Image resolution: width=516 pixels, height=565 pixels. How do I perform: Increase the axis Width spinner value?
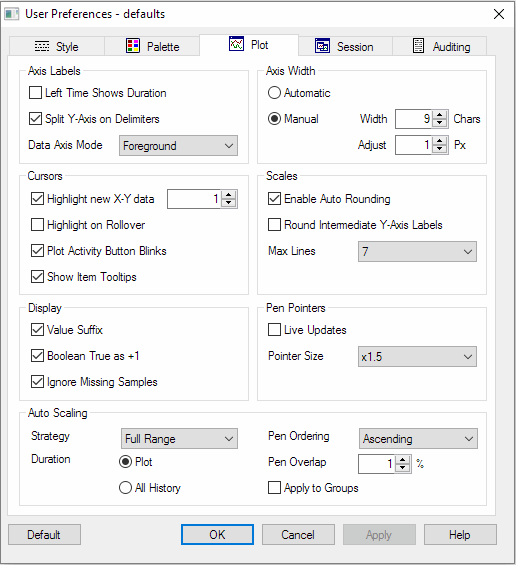[x=439, y=115]
